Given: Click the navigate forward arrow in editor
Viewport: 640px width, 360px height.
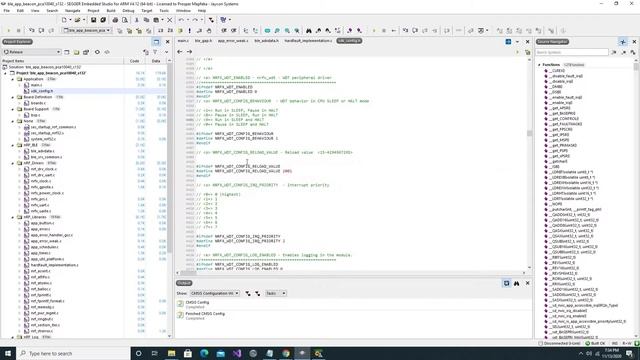Looking at the screenshot, I should [x=189, y=52].
